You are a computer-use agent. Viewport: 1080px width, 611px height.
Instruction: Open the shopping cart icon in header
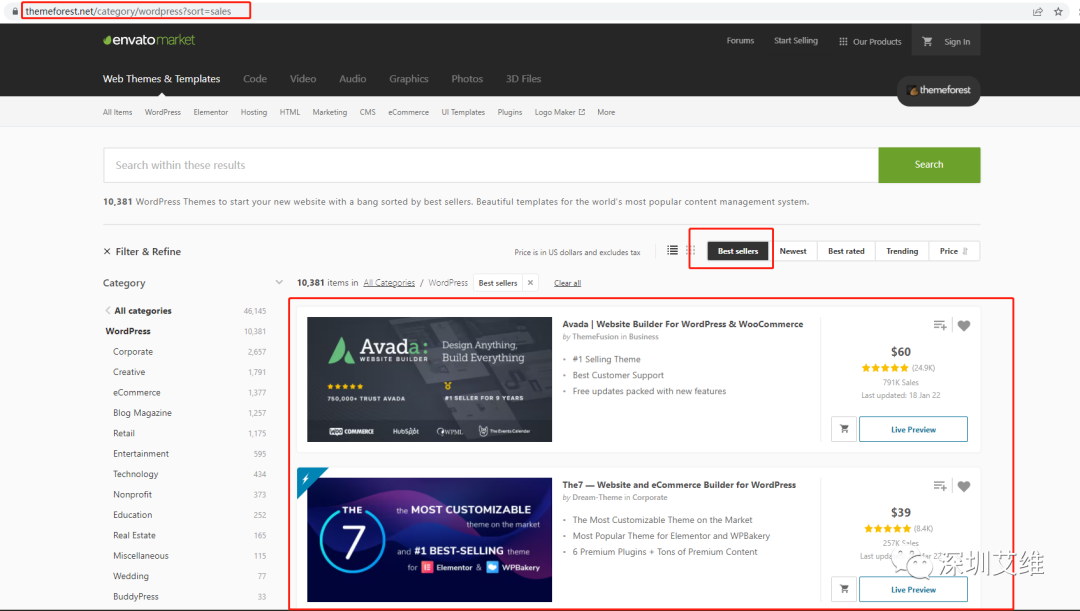[x=927, y=41]
